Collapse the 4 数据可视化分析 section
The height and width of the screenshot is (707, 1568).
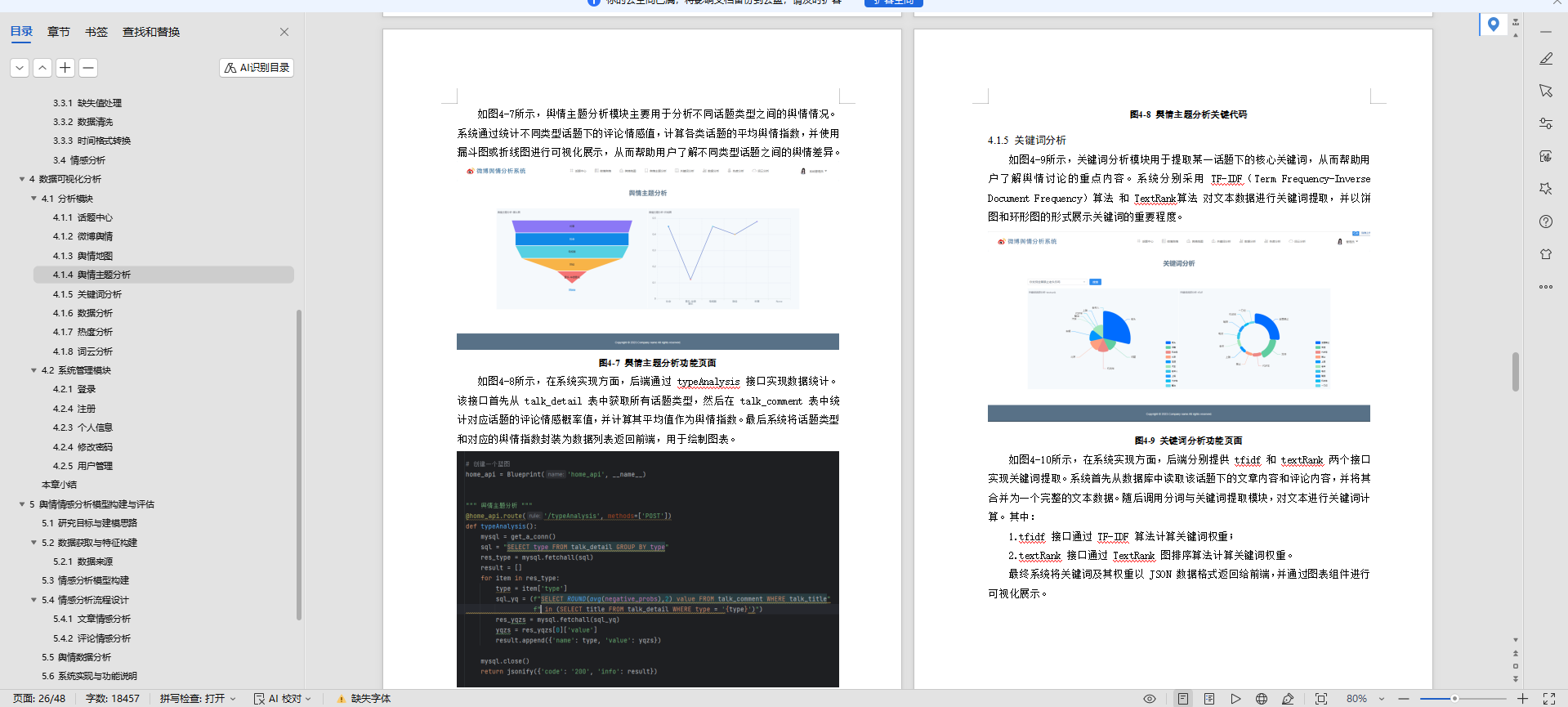click(x=22, y=179)
